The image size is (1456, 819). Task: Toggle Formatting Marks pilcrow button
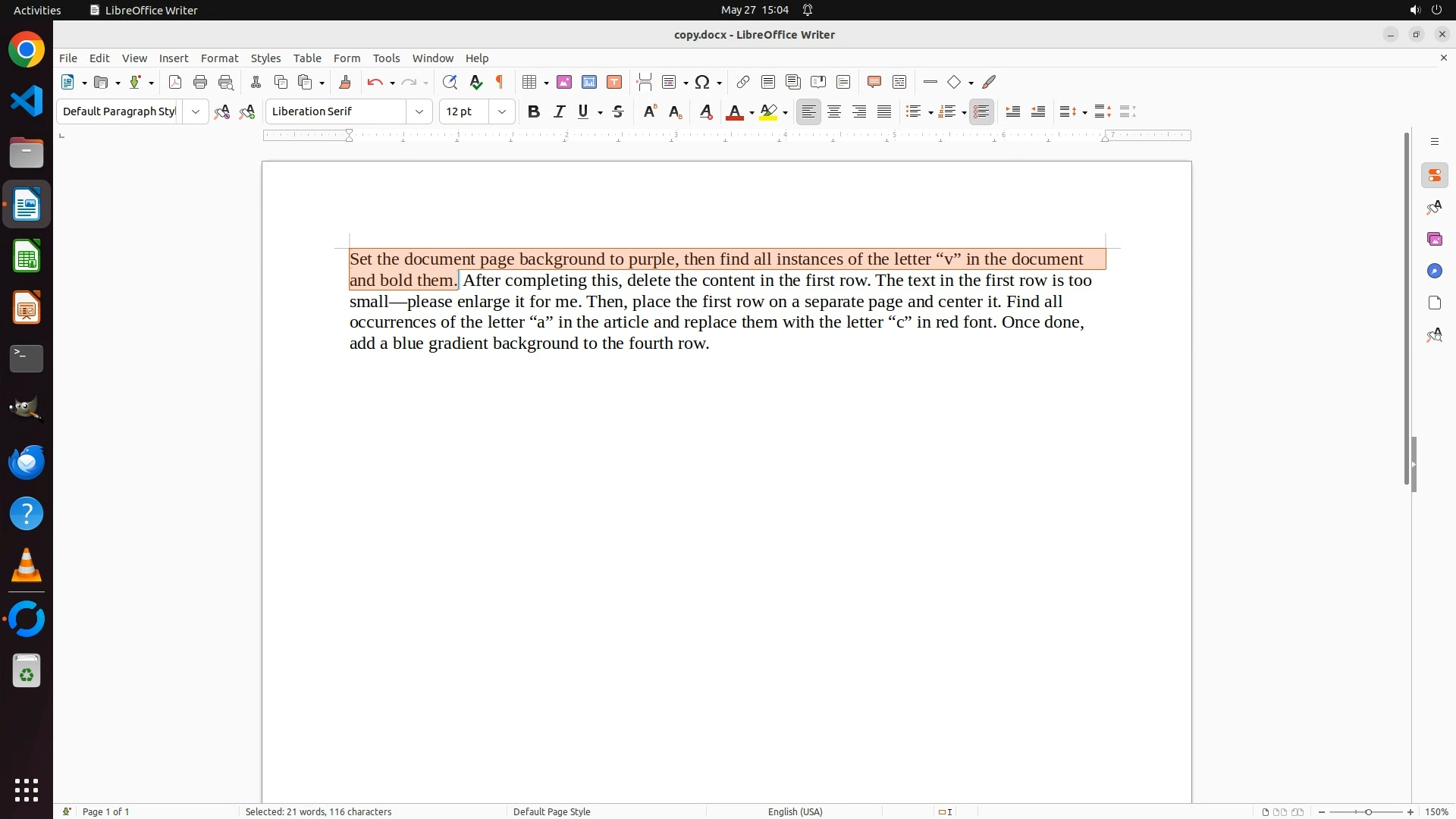tap(500, 82)
